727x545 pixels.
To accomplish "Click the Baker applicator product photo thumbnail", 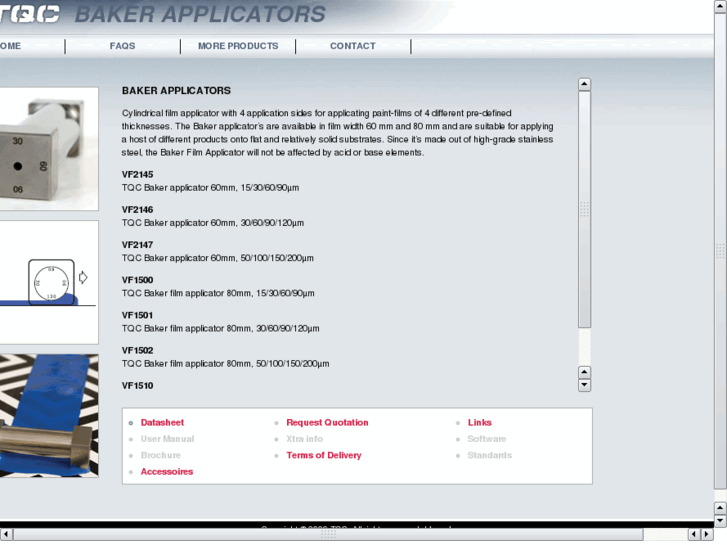I will [x=49, y=149].
